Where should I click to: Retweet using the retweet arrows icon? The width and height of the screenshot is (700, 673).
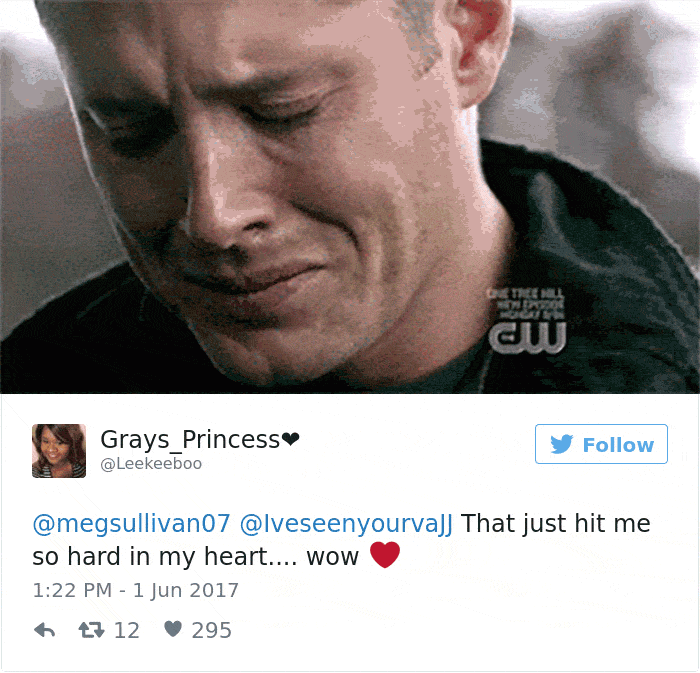(92, 630)
